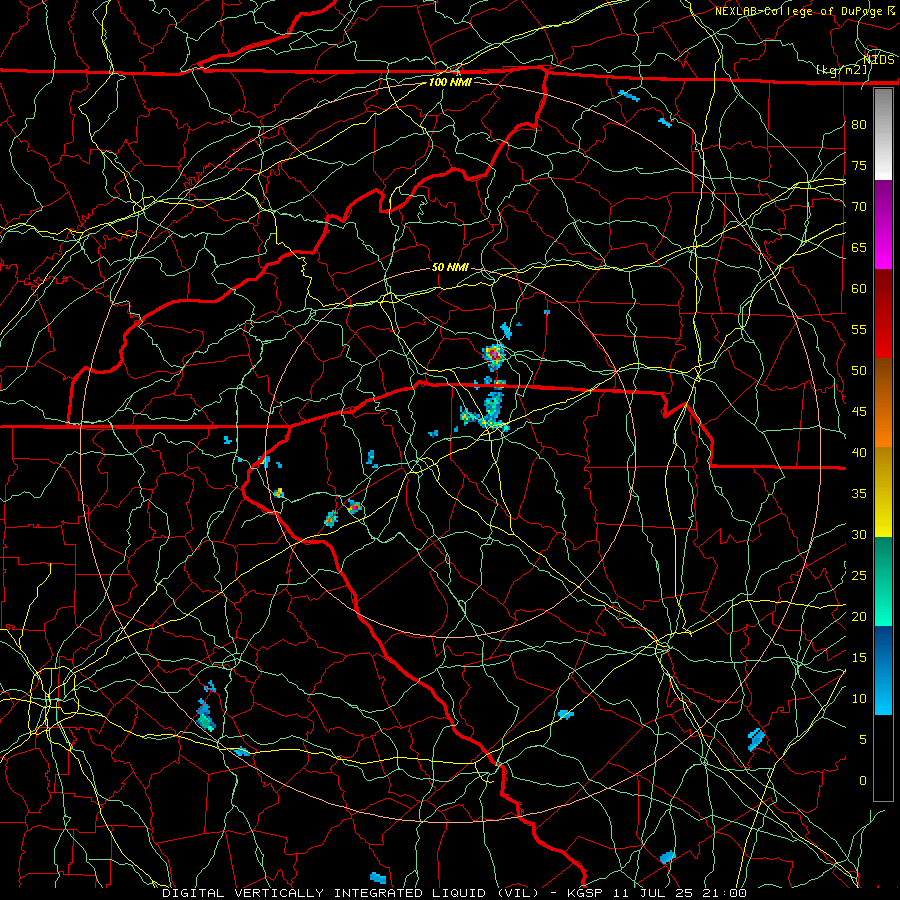Image resolution: width=900 pixels, height=900 pixels.
Task: Click the legend value 50
Action: click(859, 370)
